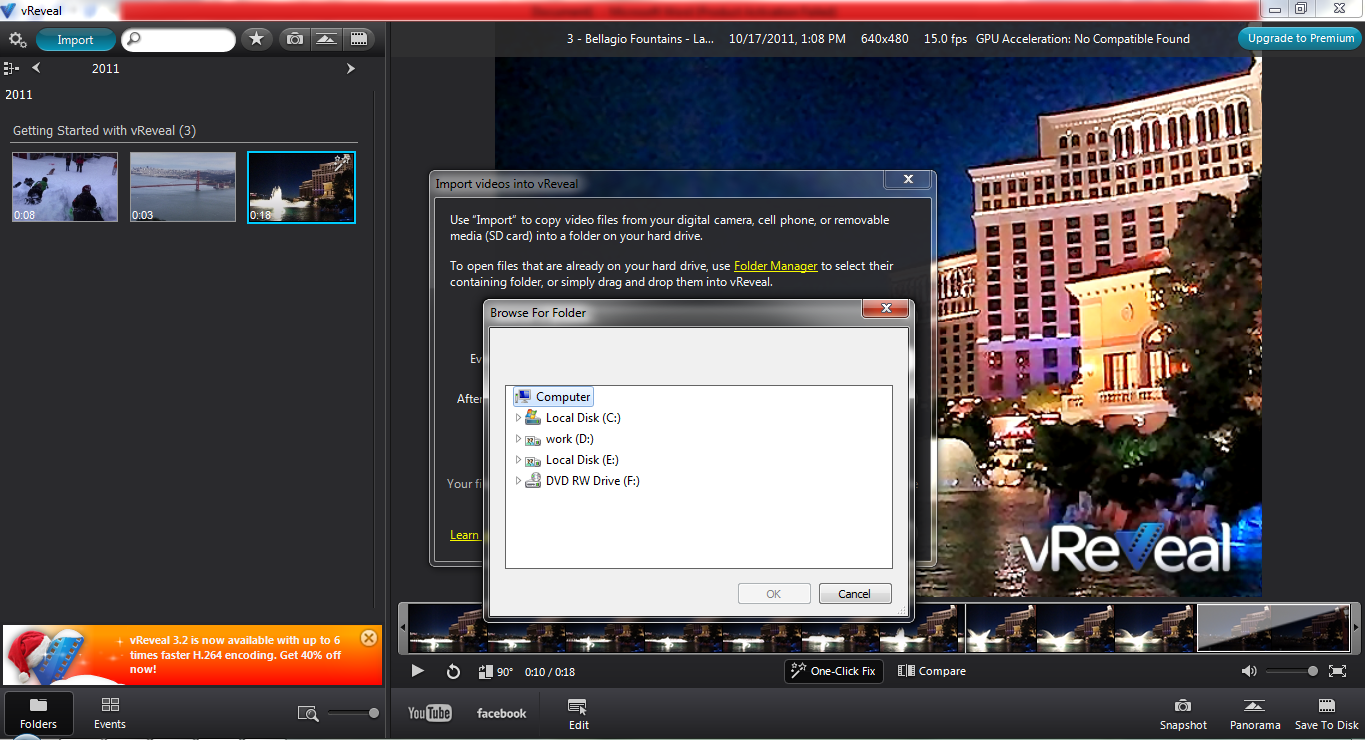Toggle the folder tree list icon
The width and height of the screenshot is (1365, 740).
[x=11, y=68]
